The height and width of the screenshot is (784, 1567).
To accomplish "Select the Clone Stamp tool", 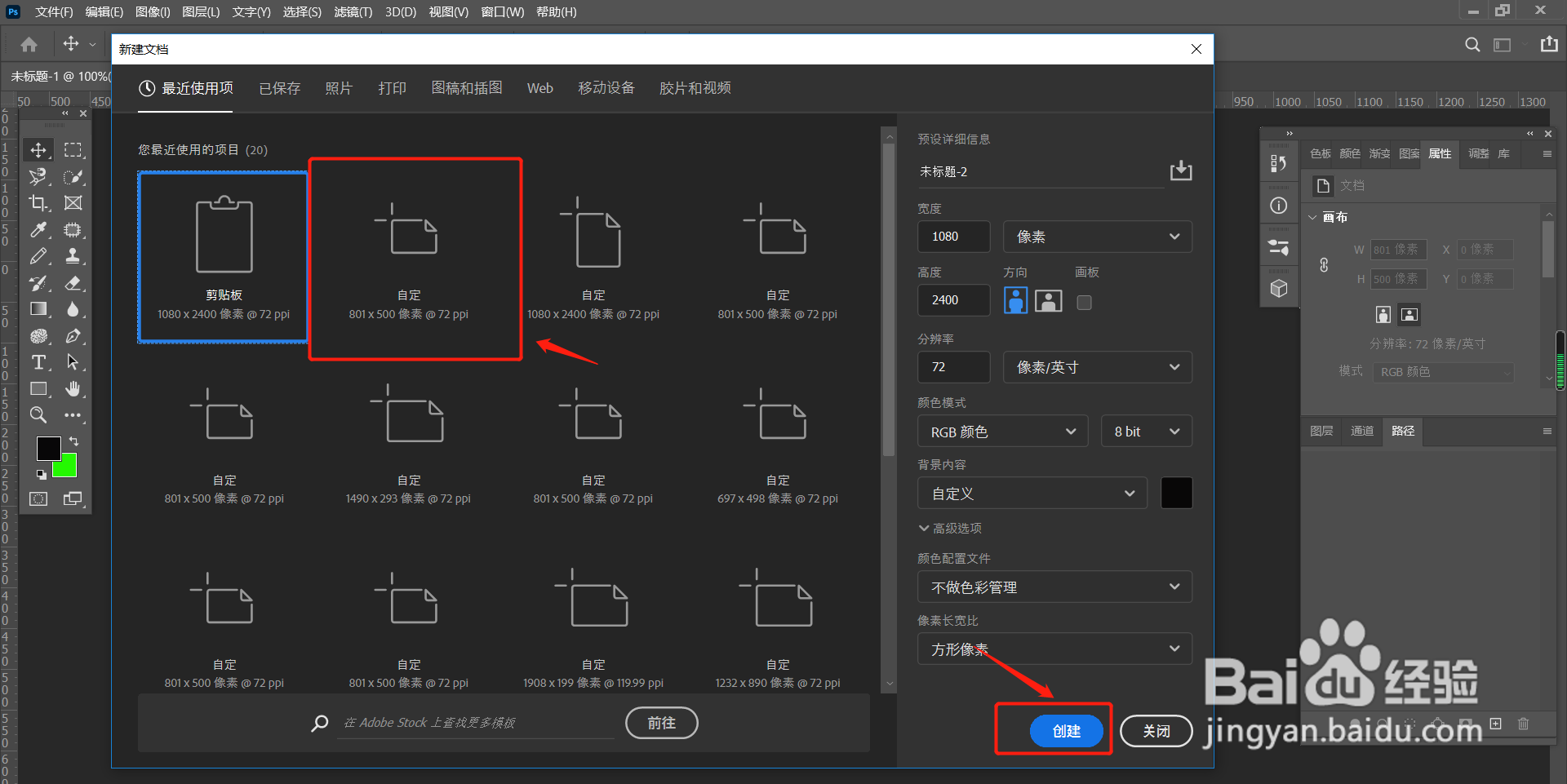I will point(73,256).
